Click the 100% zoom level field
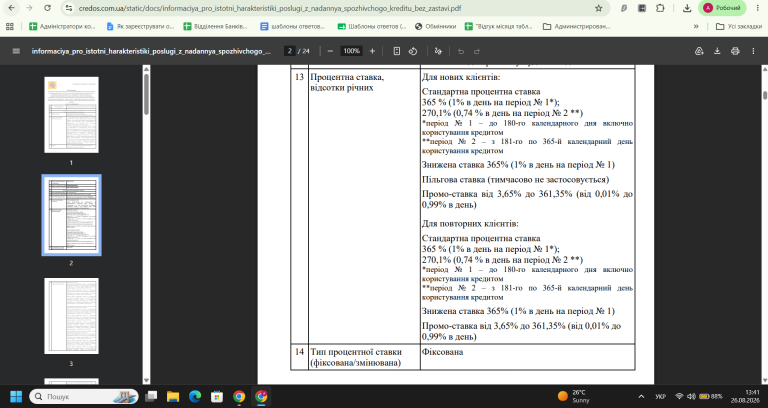 click(351, 51)
